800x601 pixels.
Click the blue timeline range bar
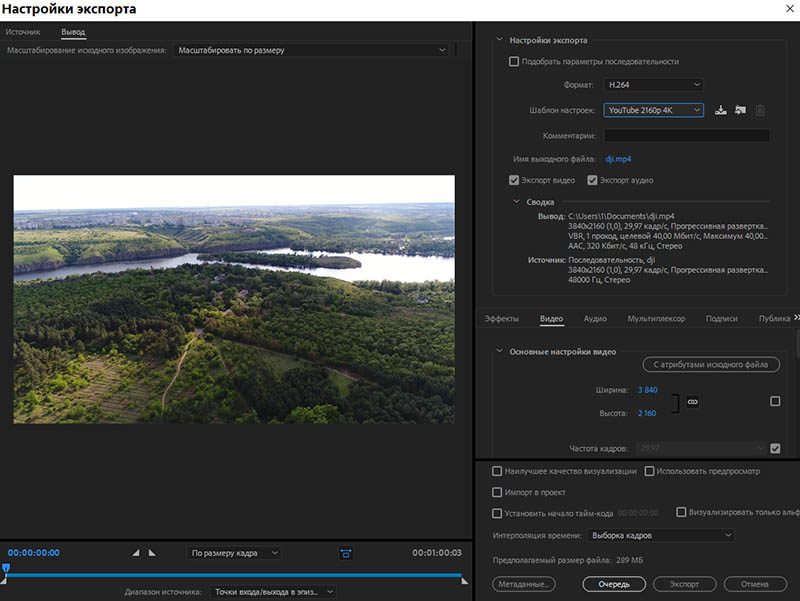[x=234, y=575]
